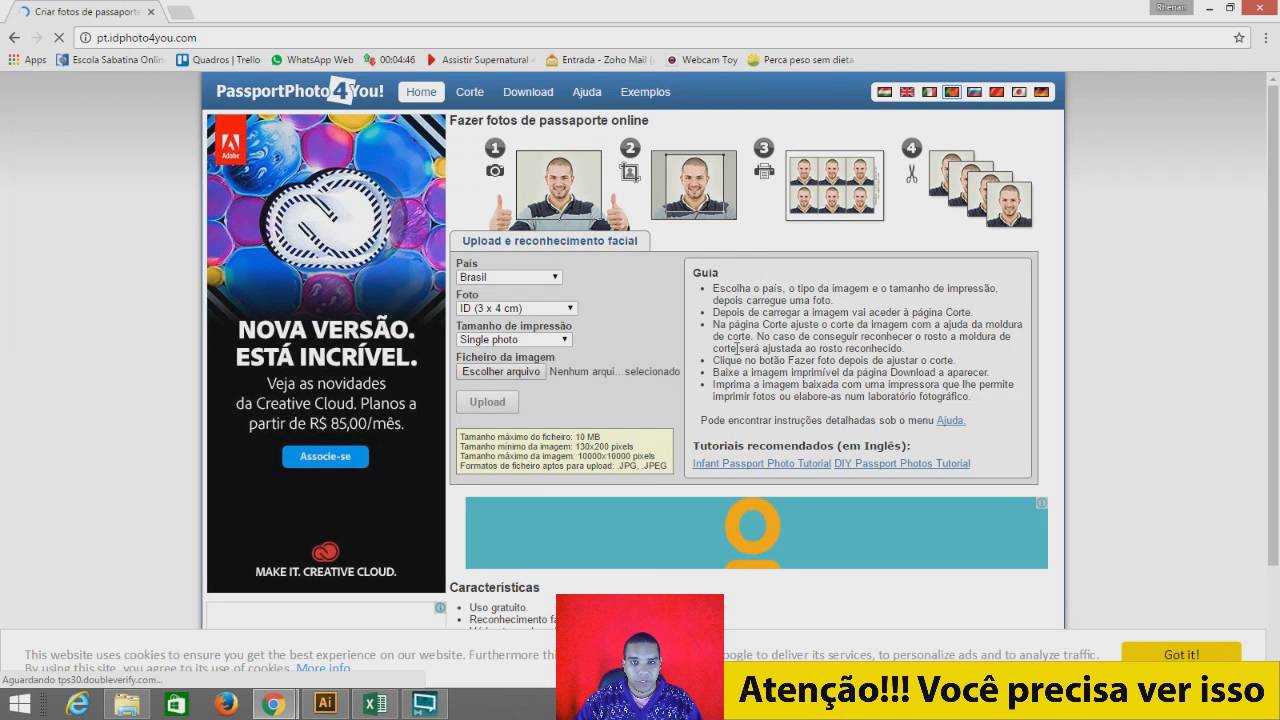The height and width of the screenshot is (720, 1280).
Task: Open Adobe Illustrator from taskbar
Action: 325,704
